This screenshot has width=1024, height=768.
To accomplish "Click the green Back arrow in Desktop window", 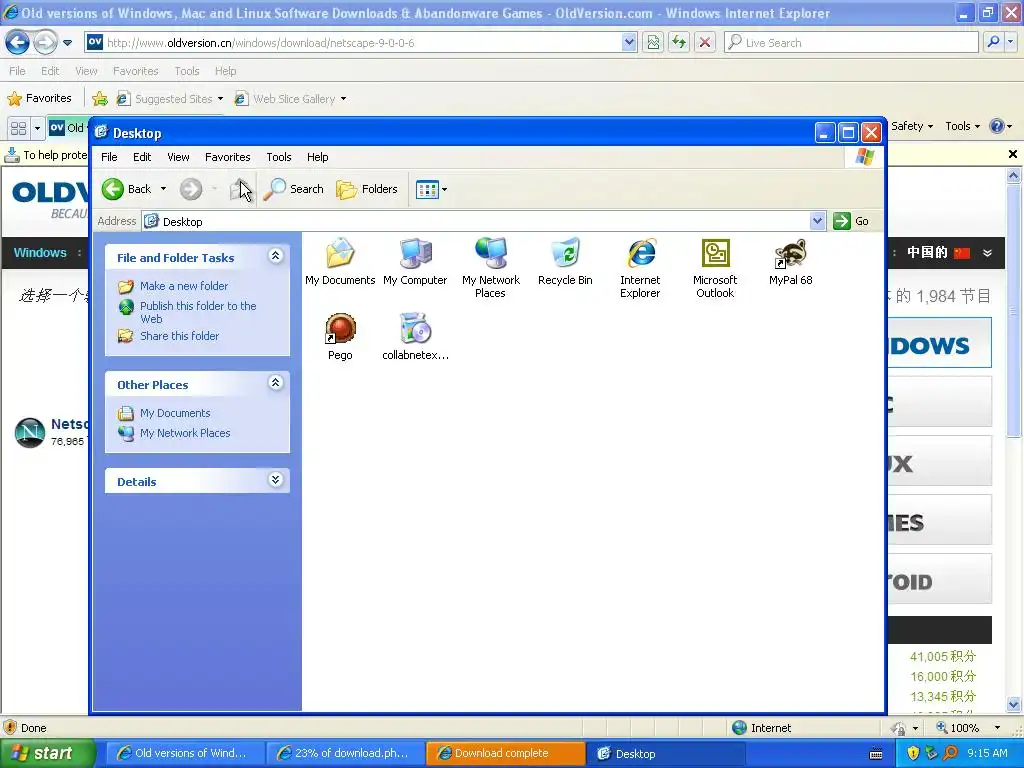I will click(x=112, y=189).
